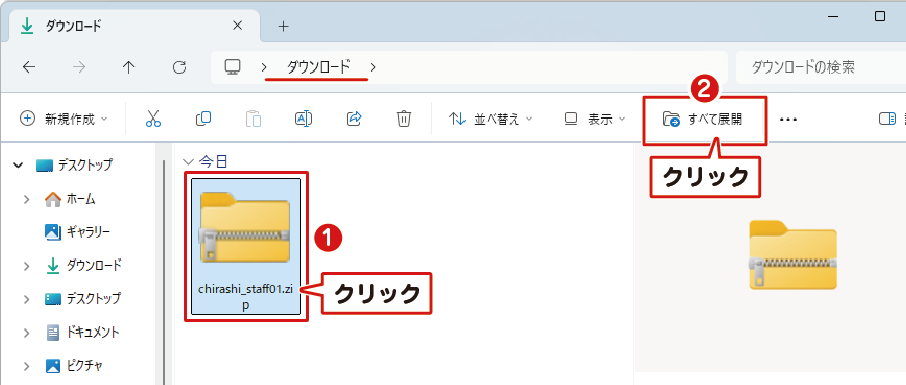
Task: Click the Share icon in toolbar
Action: point(354,119)
